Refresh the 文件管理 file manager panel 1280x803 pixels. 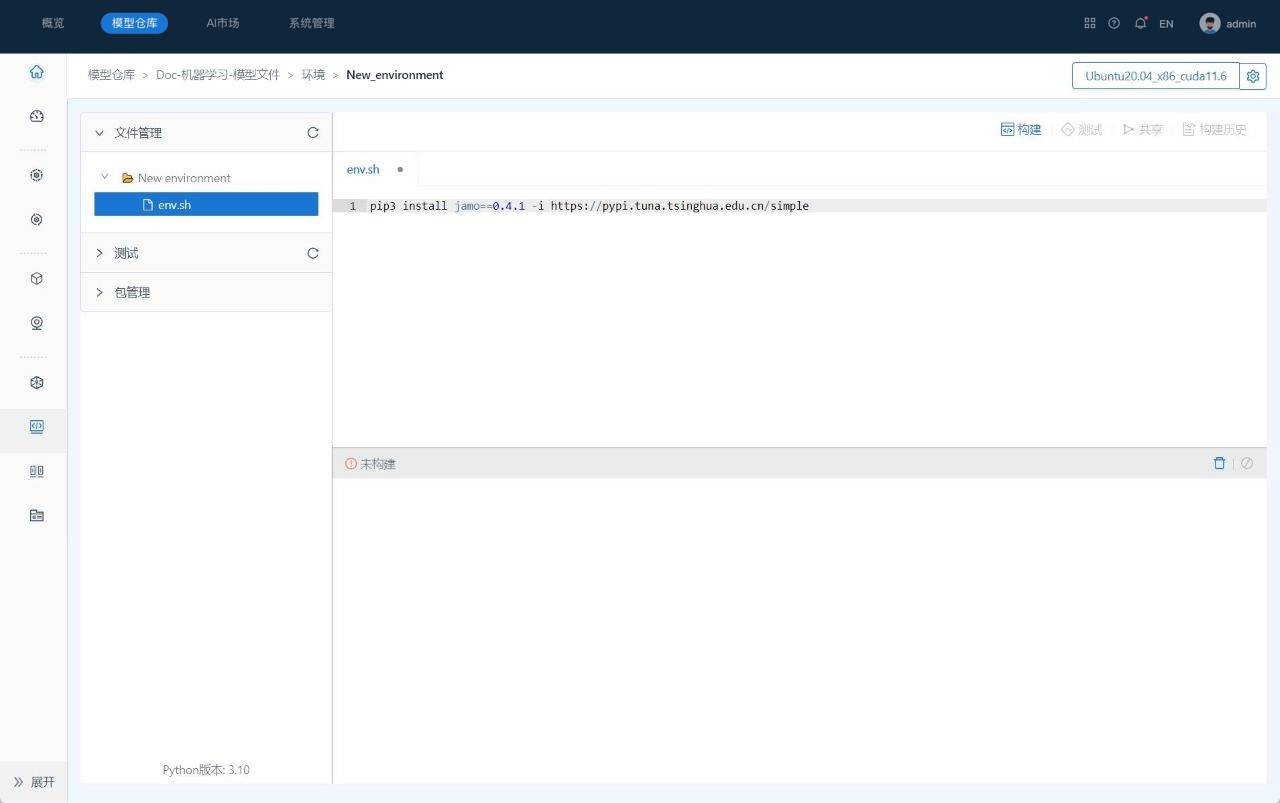click(x=313, y=133)
